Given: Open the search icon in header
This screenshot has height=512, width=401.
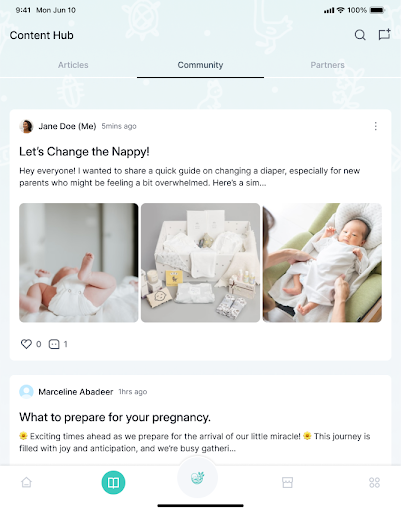Looking at the screenshot, I should tap(360, 35).
